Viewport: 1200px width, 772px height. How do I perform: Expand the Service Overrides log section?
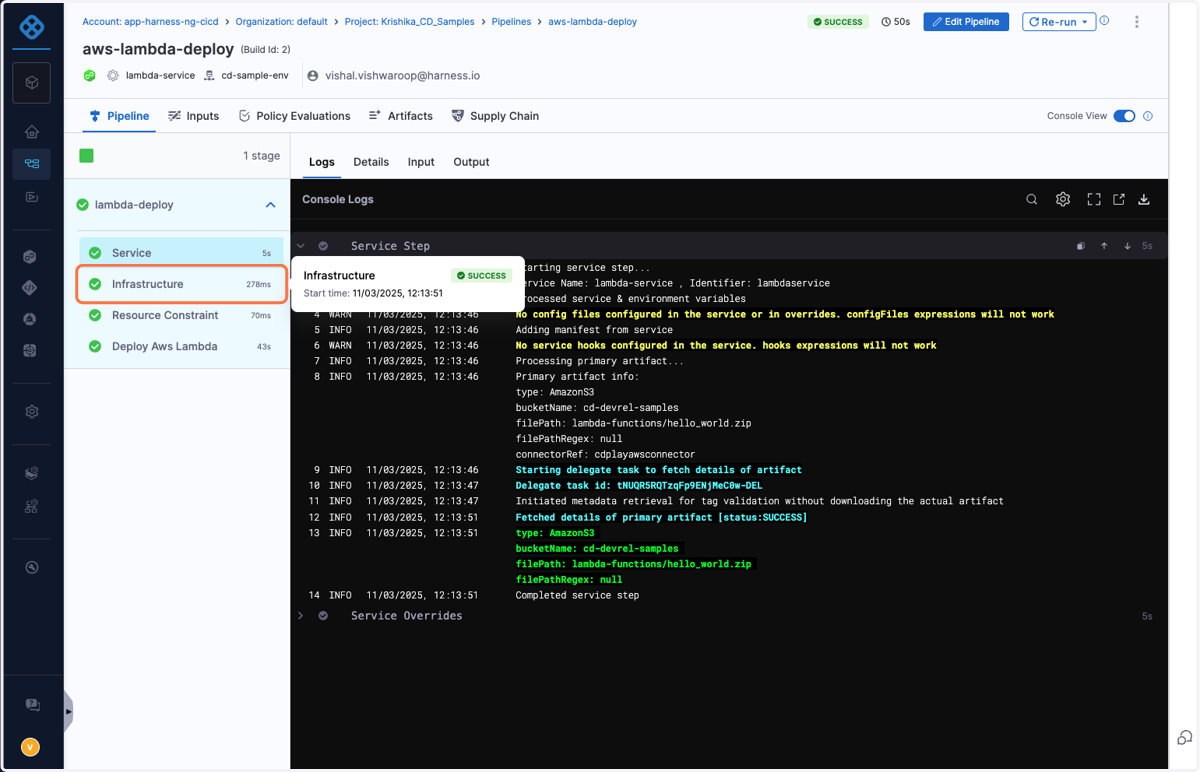301,616
